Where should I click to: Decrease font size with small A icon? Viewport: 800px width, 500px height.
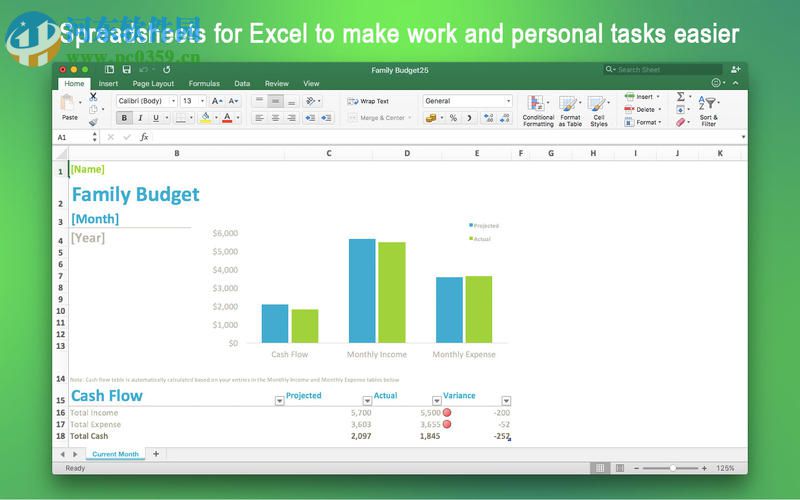233,101
